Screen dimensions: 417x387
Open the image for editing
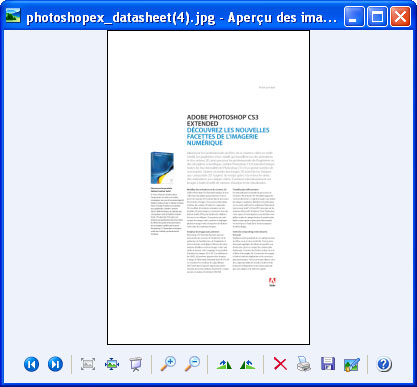352,364
